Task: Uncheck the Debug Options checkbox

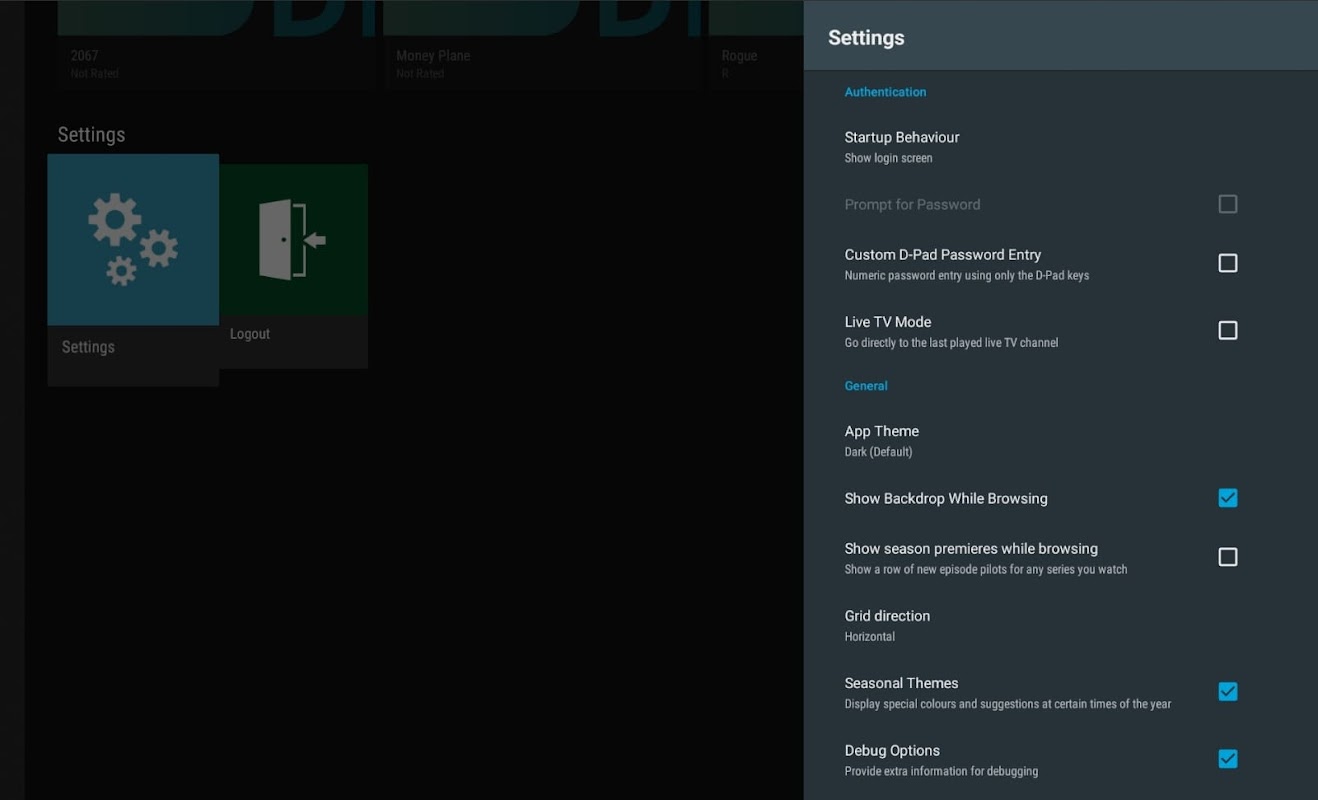Action: [1227, 759]
